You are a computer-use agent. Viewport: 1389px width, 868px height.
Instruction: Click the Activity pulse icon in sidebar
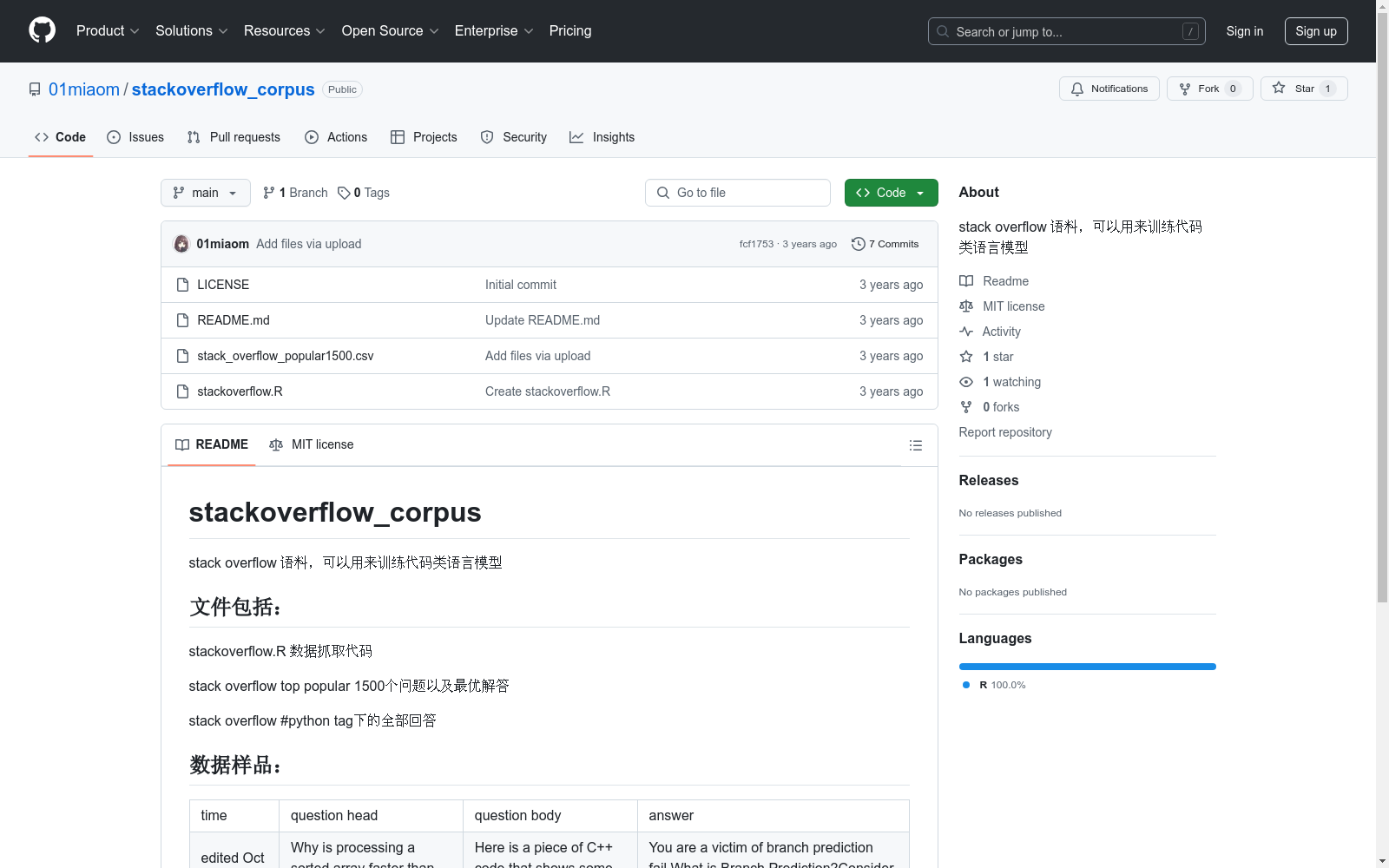pos(966,332)
